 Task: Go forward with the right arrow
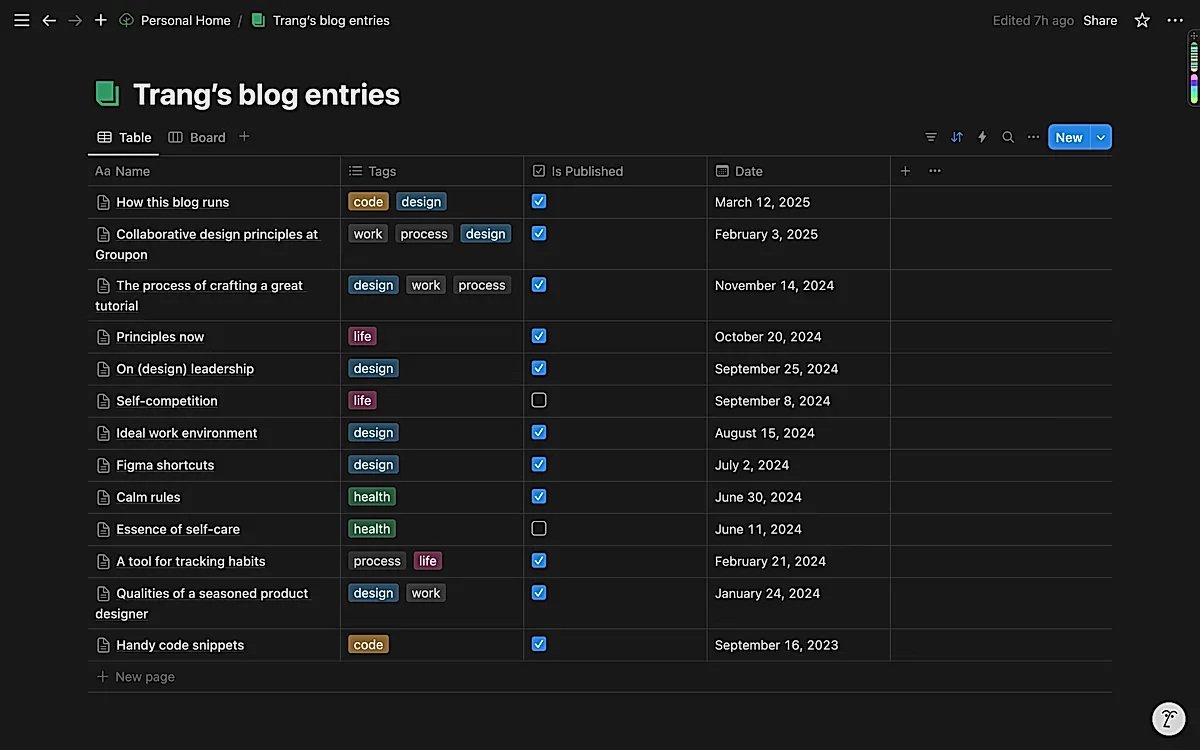[75, 20]
